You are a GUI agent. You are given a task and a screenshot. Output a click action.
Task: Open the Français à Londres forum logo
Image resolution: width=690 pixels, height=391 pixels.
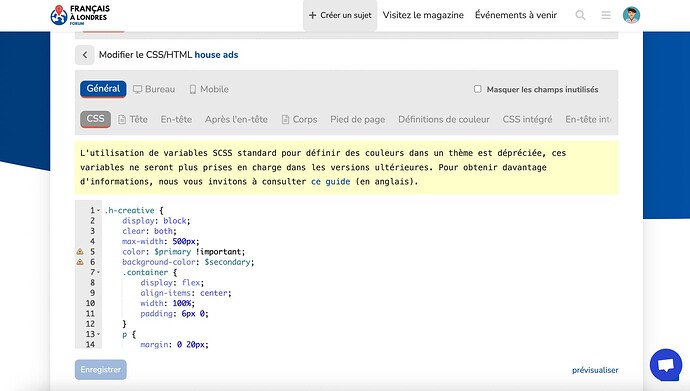(x=80, y=15)
